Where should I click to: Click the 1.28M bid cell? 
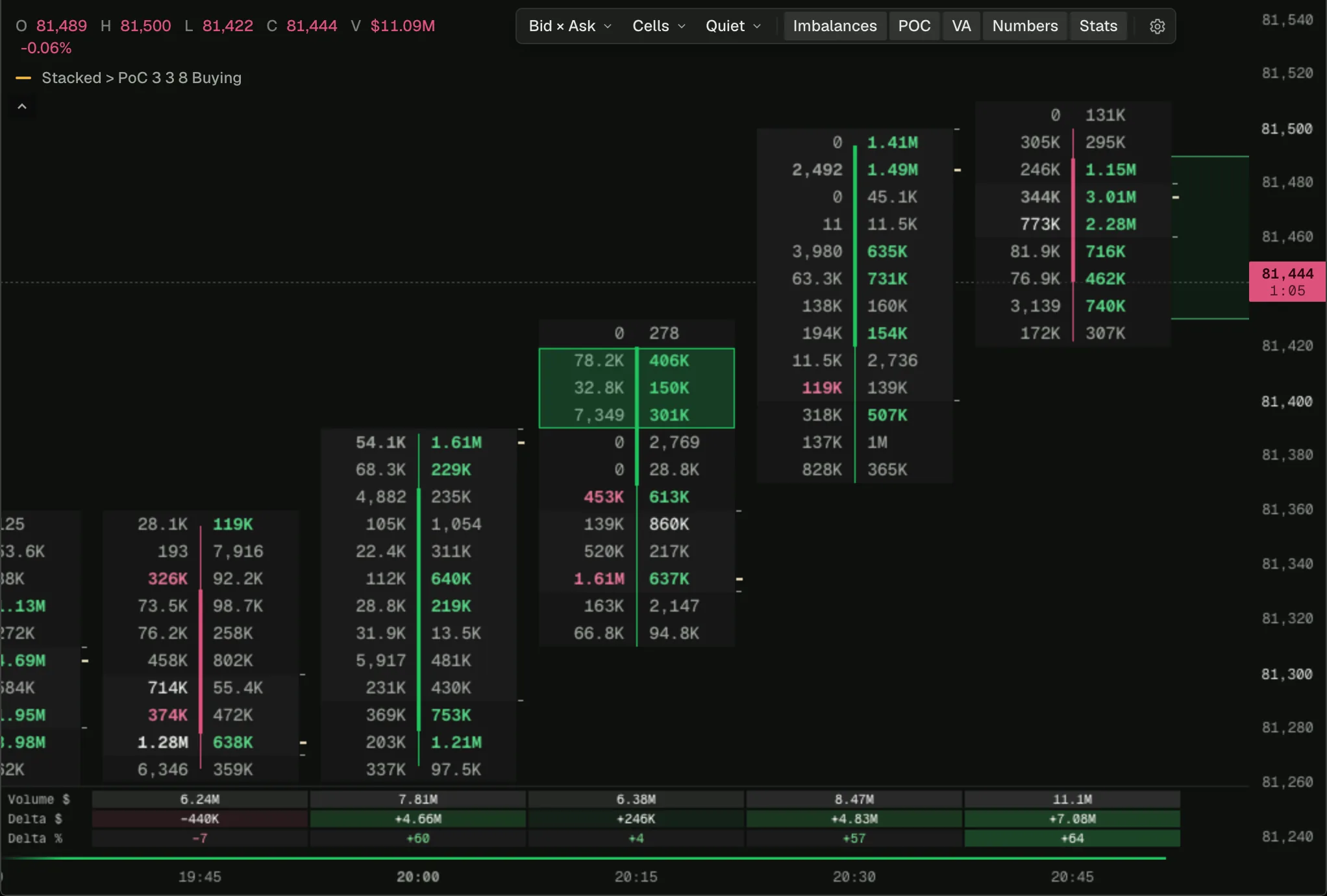click(x=162, y=742)
